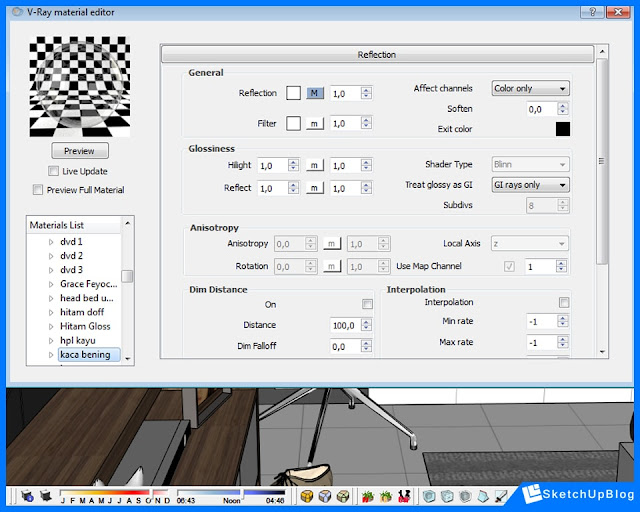Click the Materials List scroll down arrow
The width and height of the screenshot is (640, 512).
(128, 358)
